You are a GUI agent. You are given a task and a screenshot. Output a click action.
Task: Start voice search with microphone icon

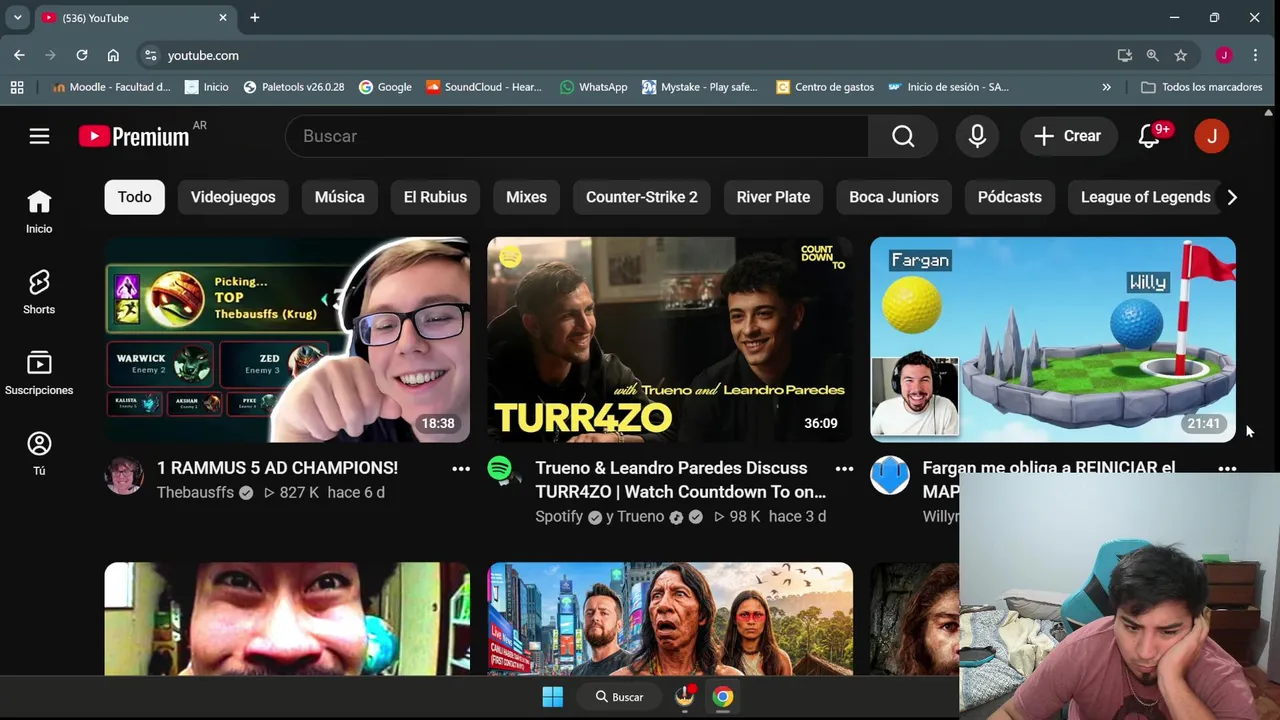(977, 136)
